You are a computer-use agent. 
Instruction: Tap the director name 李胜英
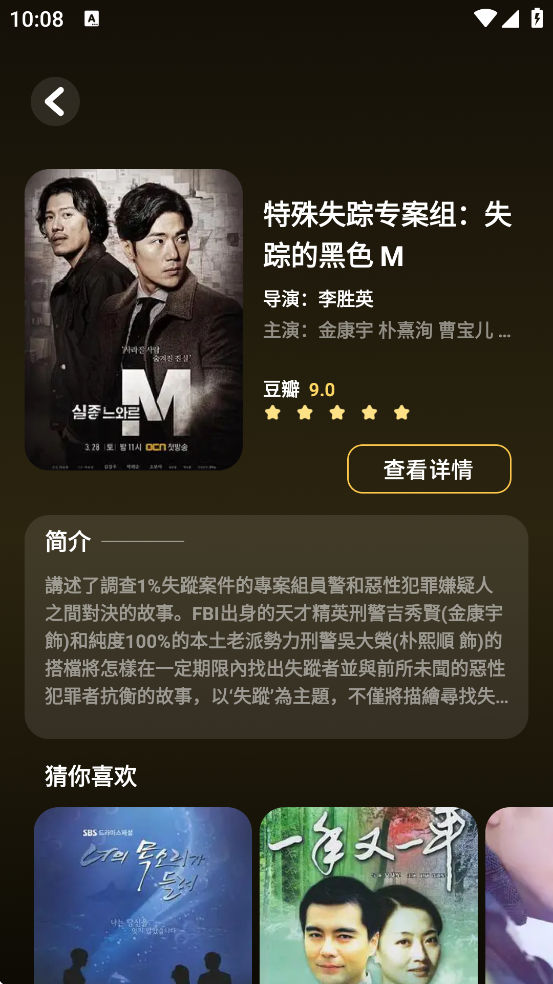click(x=346, y=299)
